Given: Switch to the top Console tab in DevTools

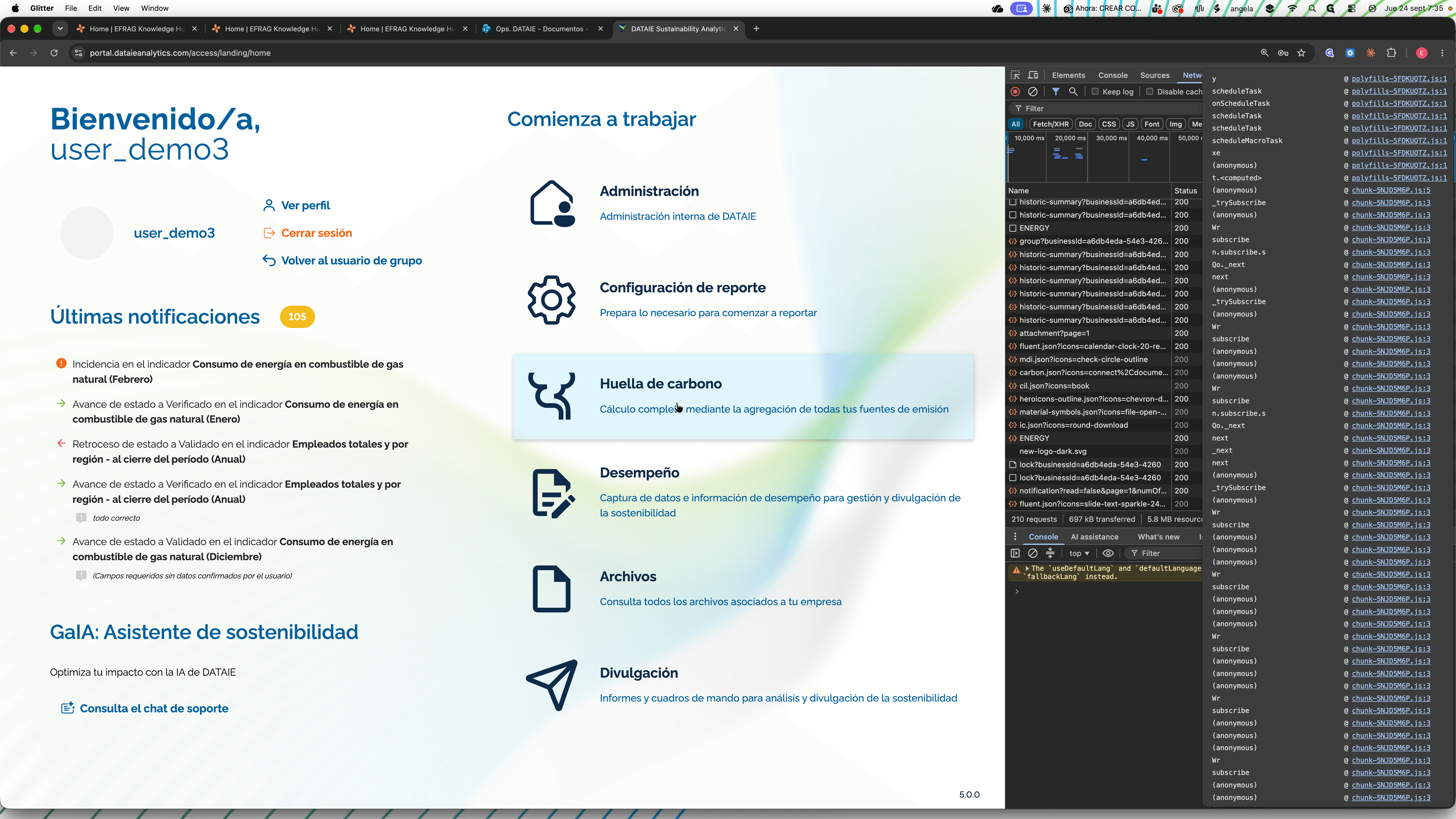Looking at the screenshot, I should (x=1112, y=75).
